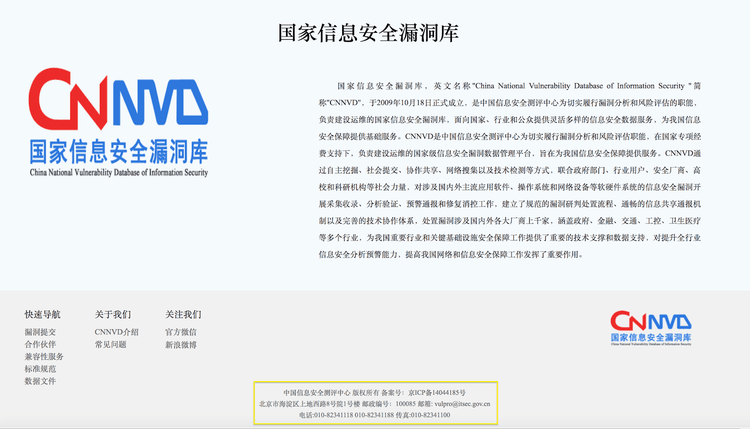
Task: Open the 京ICP备14044185号 registration link
Action: click(437, 392)
